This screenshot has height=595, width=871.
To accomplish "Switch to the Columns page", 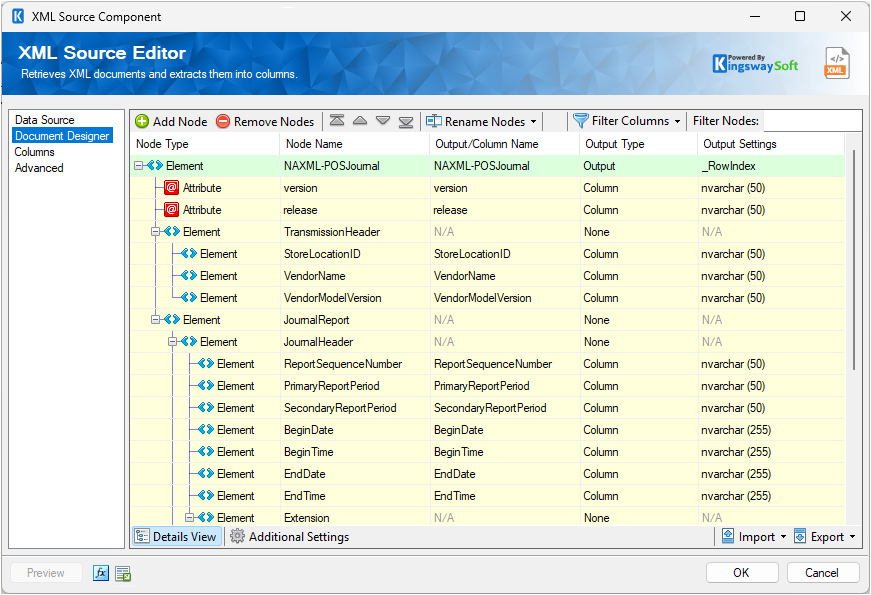I will coord(34,152).
